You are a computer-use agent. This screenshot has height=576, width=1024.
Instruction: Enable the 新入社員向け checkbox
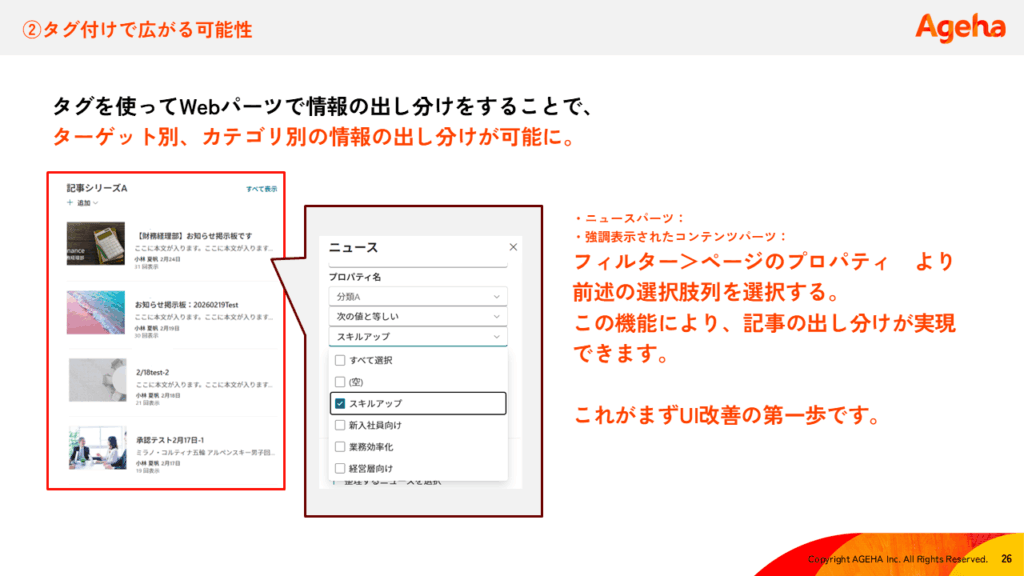340,425
